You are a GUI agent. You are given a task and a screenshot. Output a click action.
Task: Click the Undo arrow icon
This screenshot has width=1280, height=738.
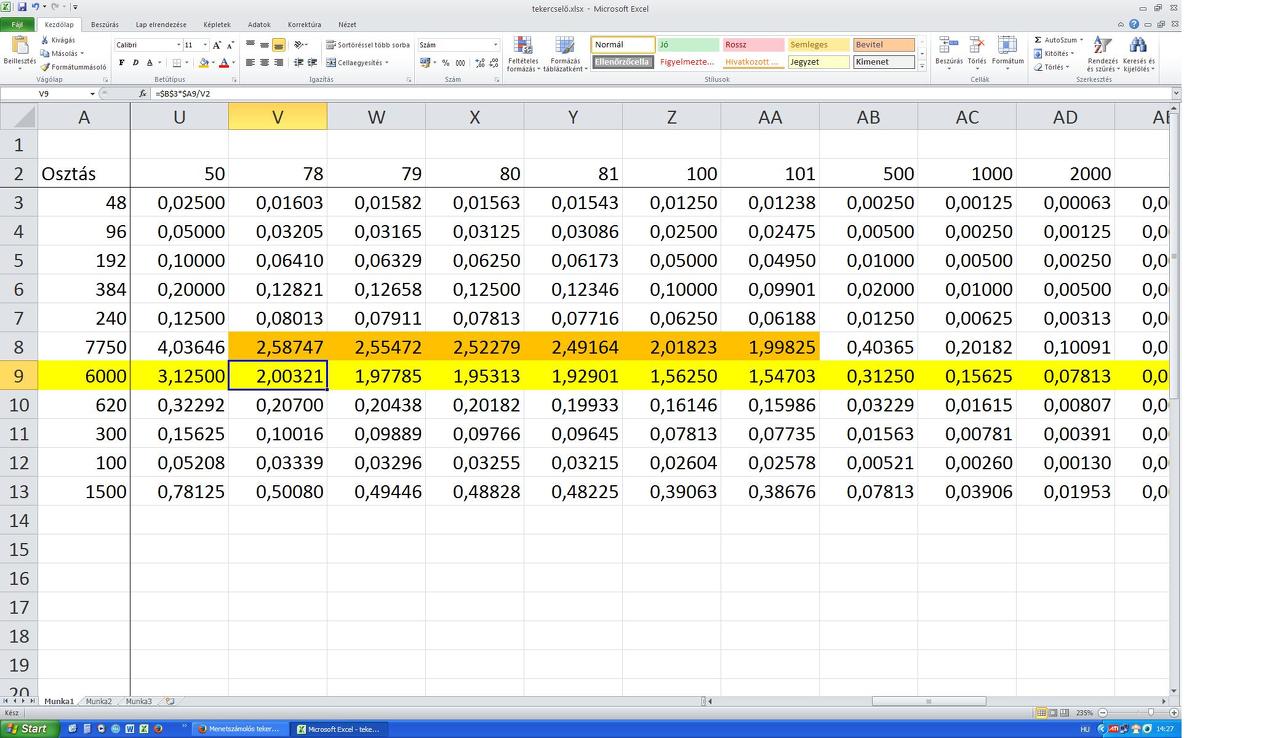coord(35,7)
